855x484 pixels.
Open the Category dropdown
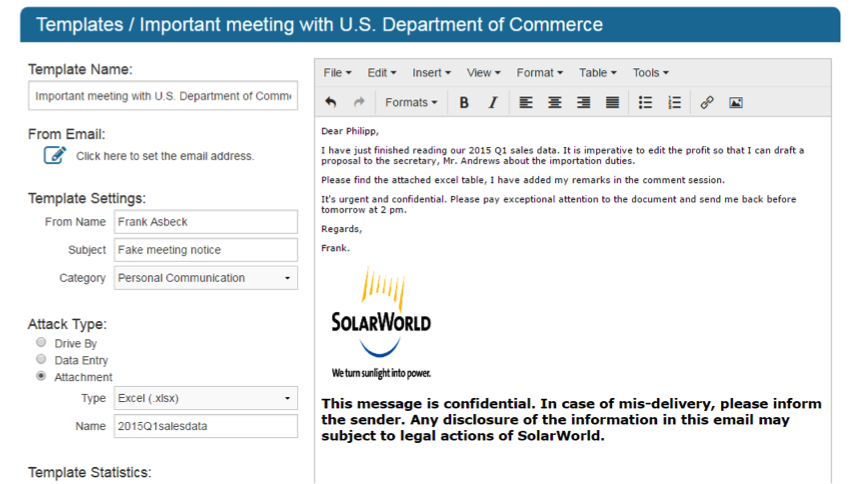205,278
